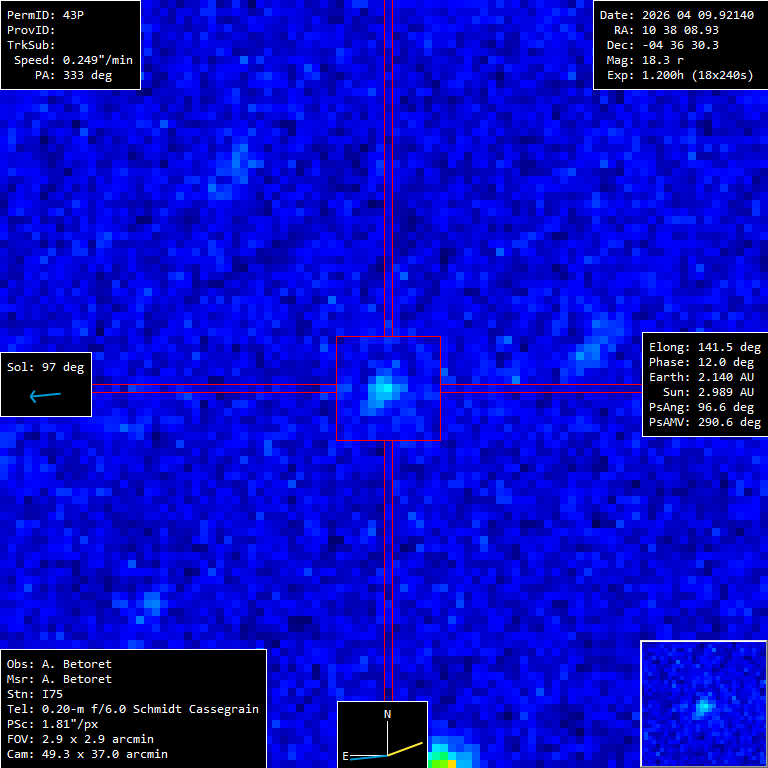Click the PermID: 43P text
The height and width of the screenshot is (768, 768).
click(x=45, y=15)
